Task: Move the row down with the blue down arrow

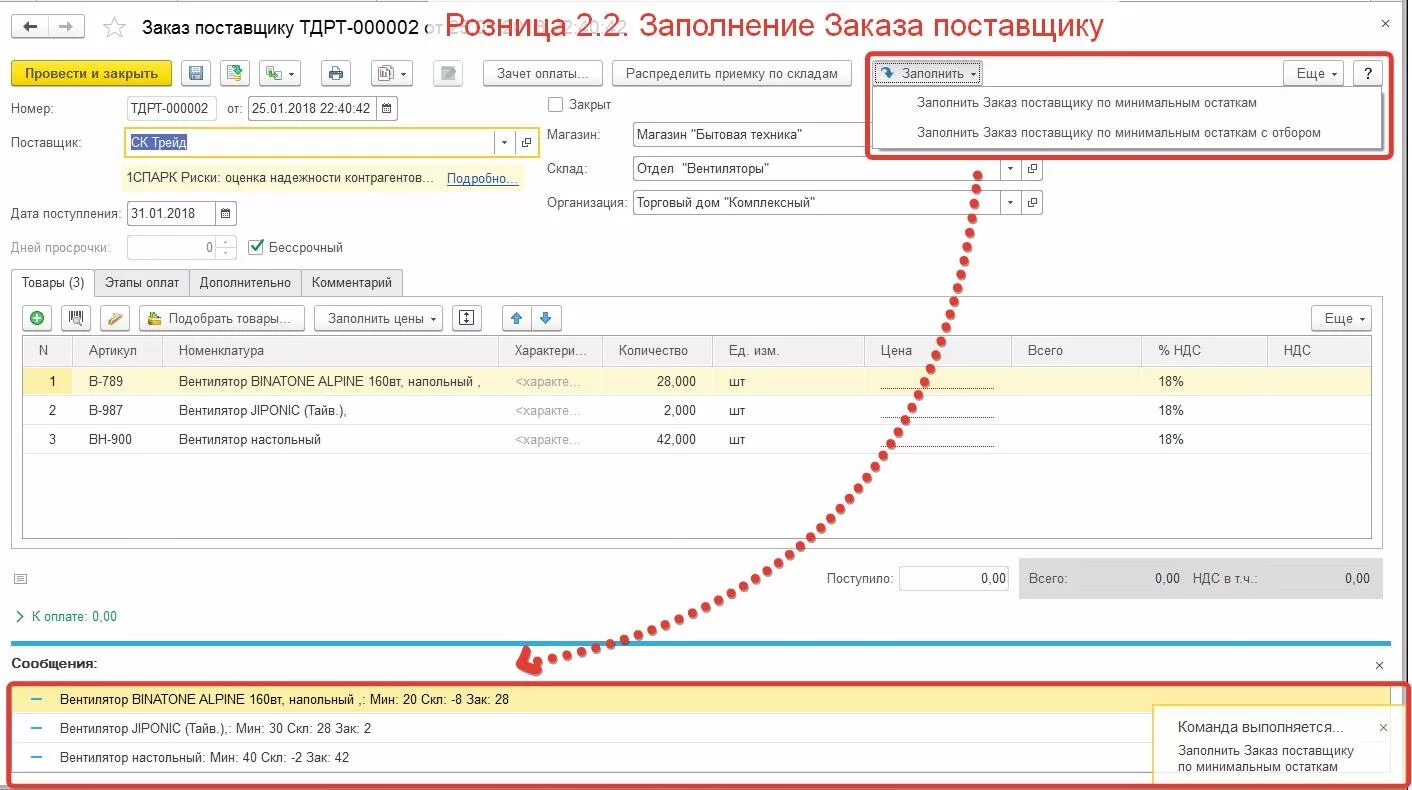Action: point(545,318)
